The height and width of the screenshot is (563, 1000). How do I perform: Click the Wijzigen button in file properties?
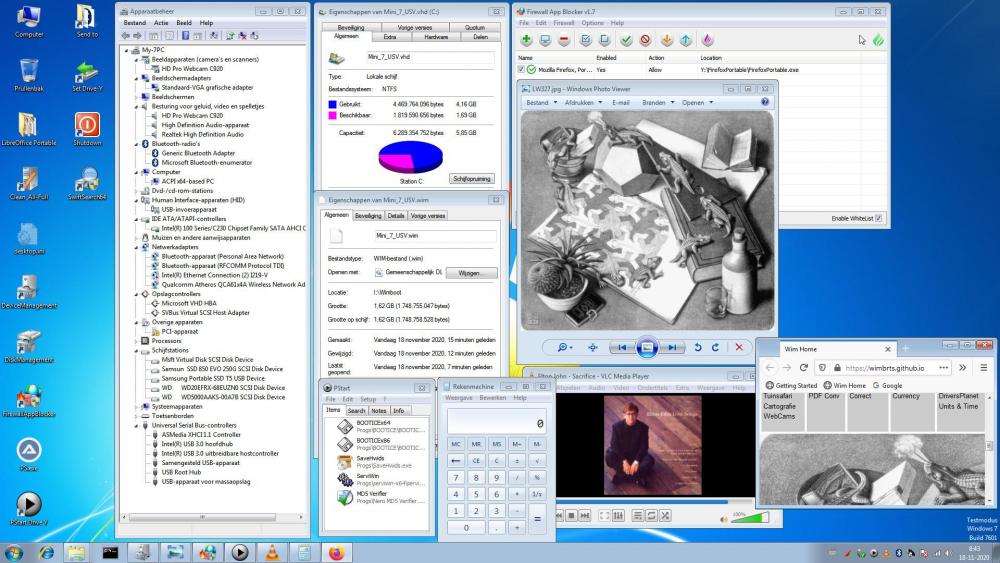pos(470,272)
